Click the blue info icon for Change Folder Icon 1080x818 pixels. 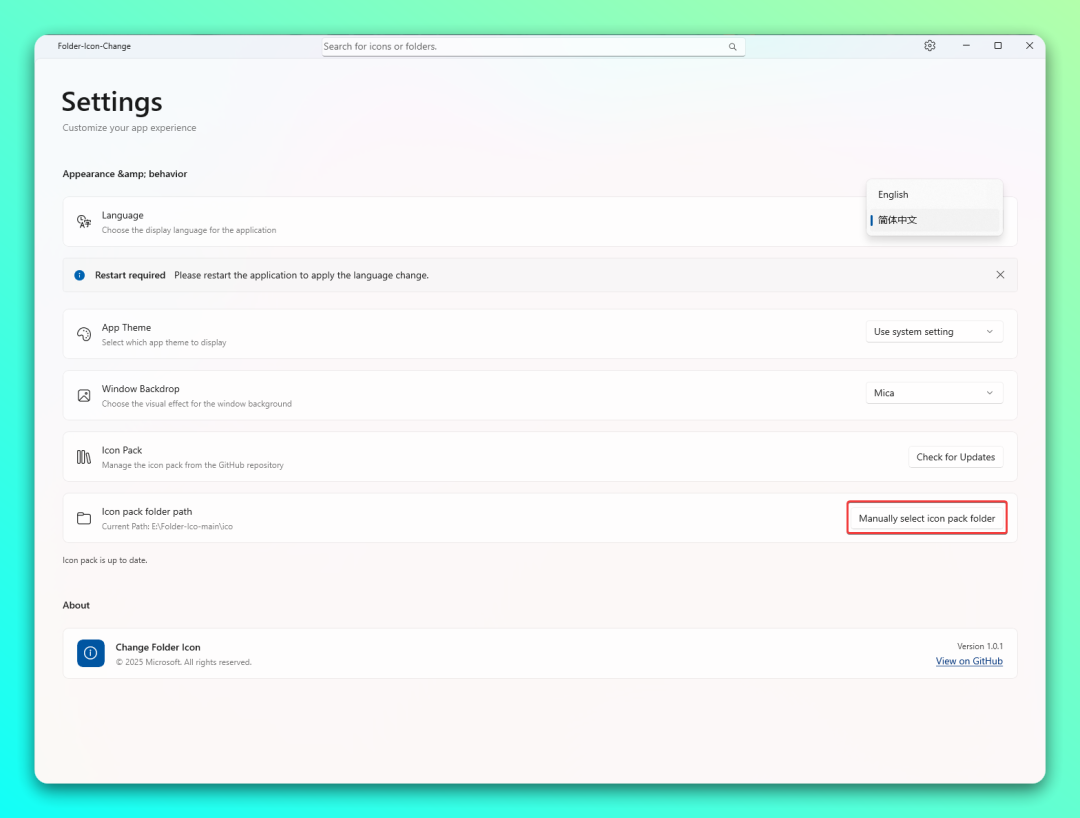coord(91,653)
